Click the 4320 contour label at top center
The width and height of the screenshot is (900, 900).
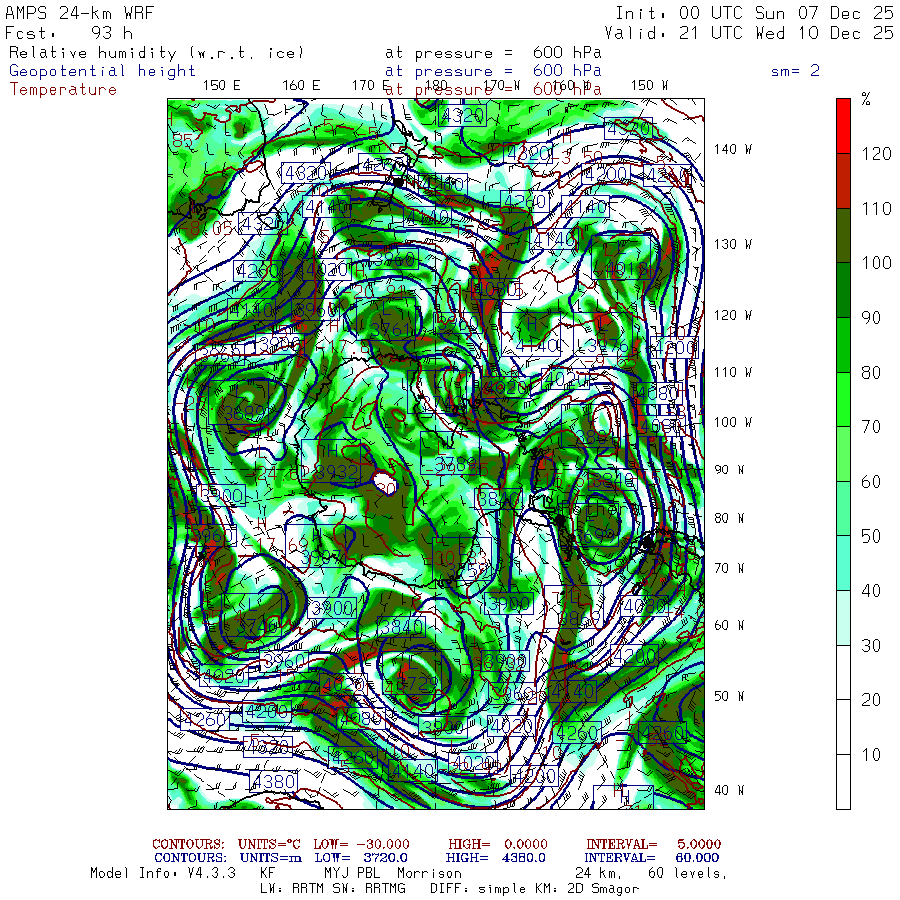(x=462, y=115)
